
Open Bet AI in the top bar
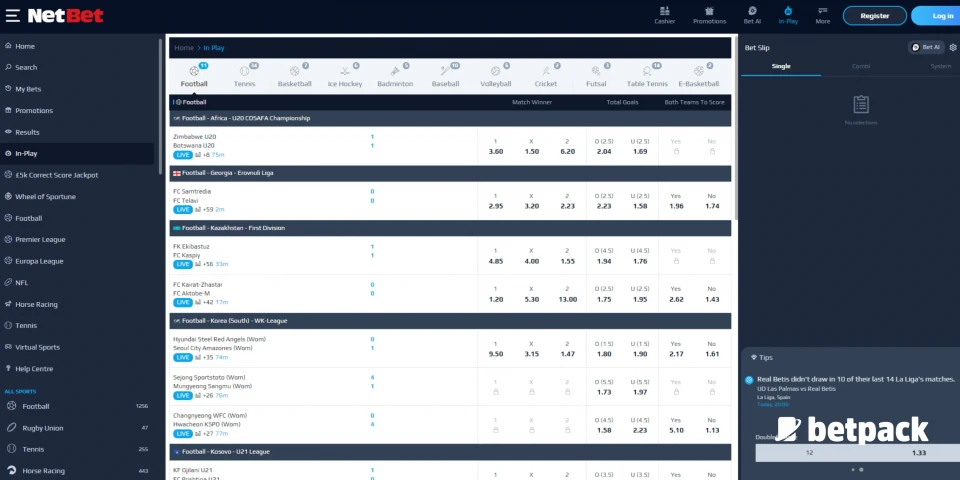tap(752, 15)
